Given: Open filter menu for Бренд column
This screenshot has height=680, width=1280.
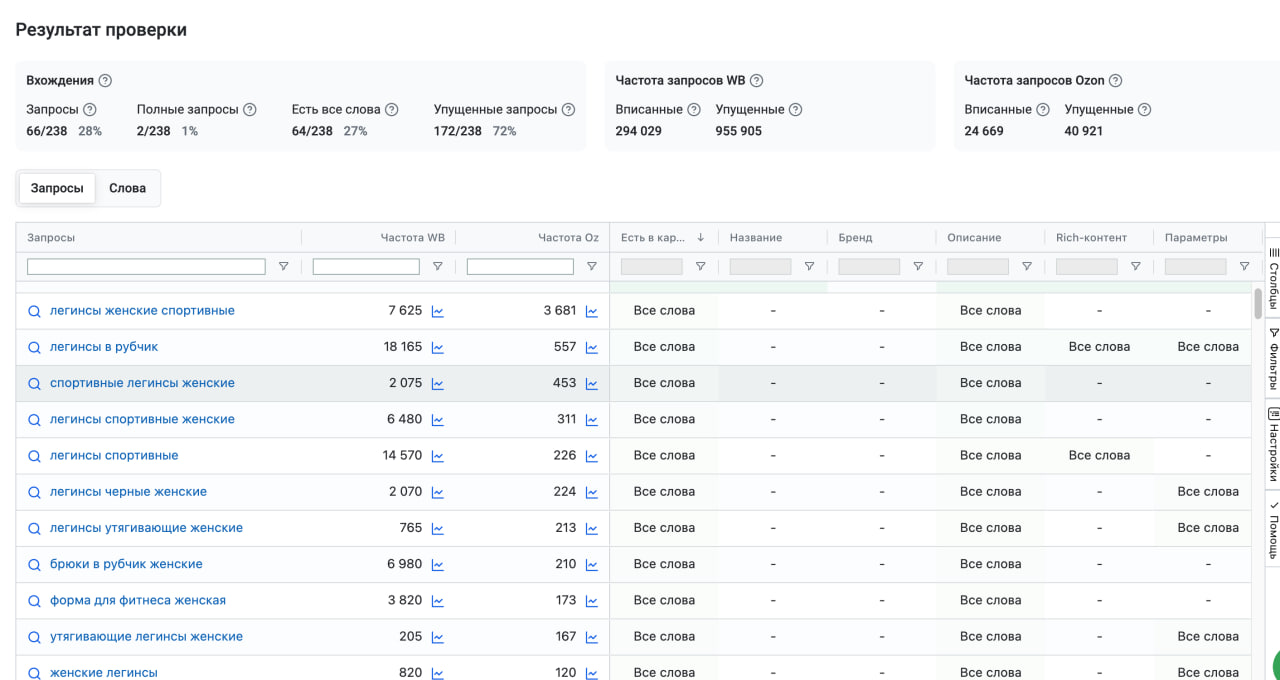Looking at the screenshot, I should (918, 267).
